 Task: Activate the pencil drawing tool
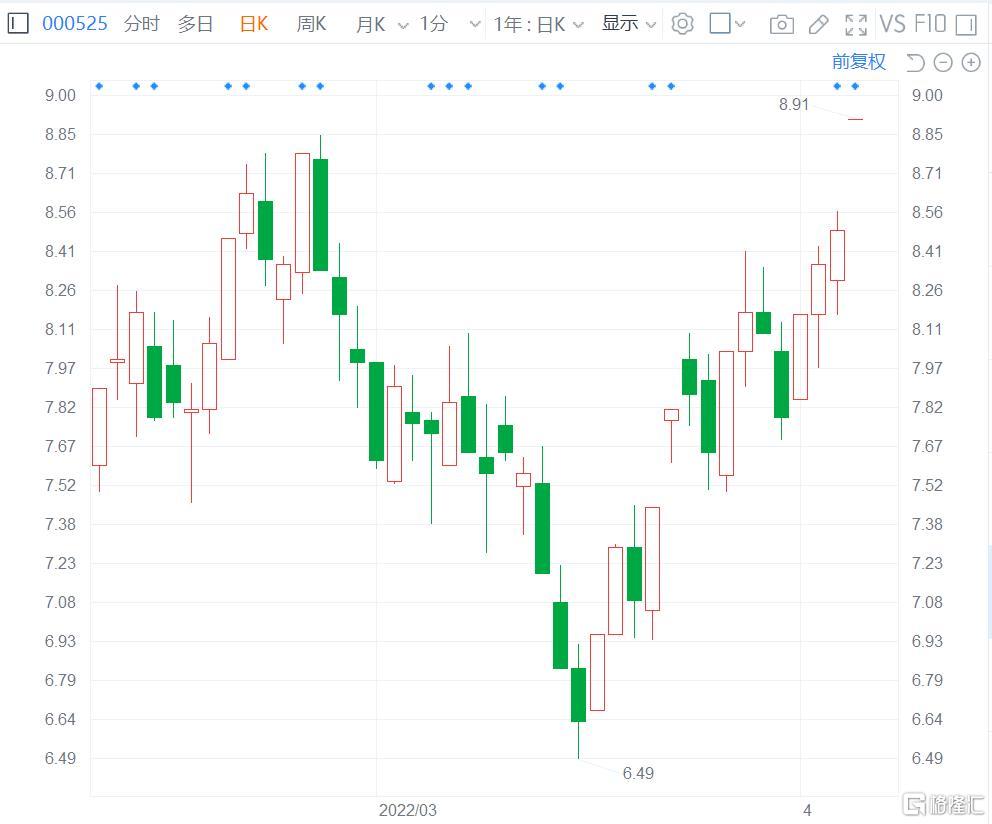click(819, 25)
